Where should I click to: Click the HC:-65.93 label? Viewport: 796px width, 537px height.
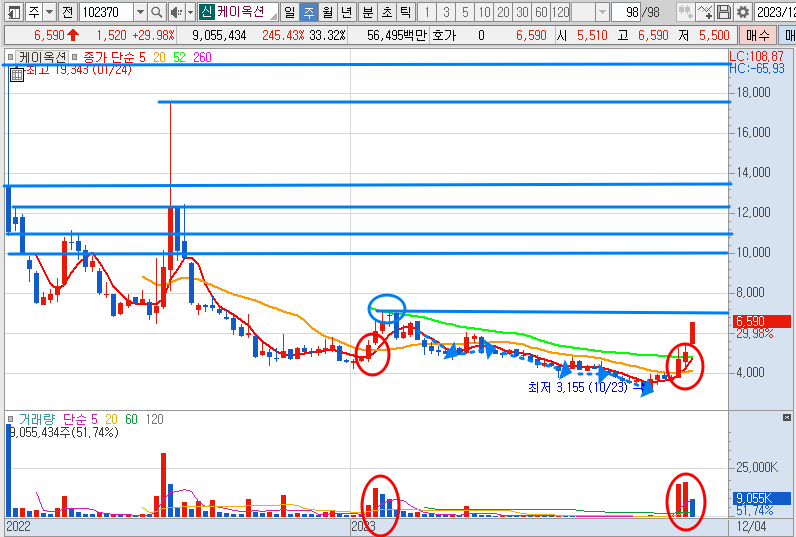point(756,68)
